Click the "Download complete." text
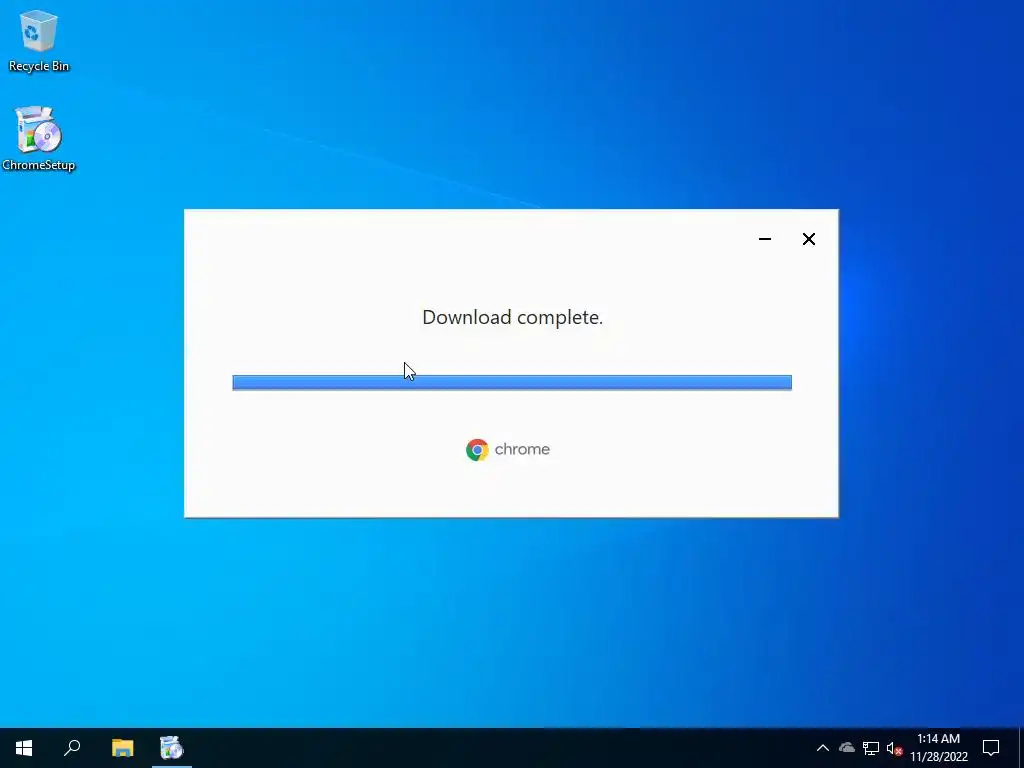Image resolution: width=1024 pixels, height=768 pixels. (x=513, y=317)
